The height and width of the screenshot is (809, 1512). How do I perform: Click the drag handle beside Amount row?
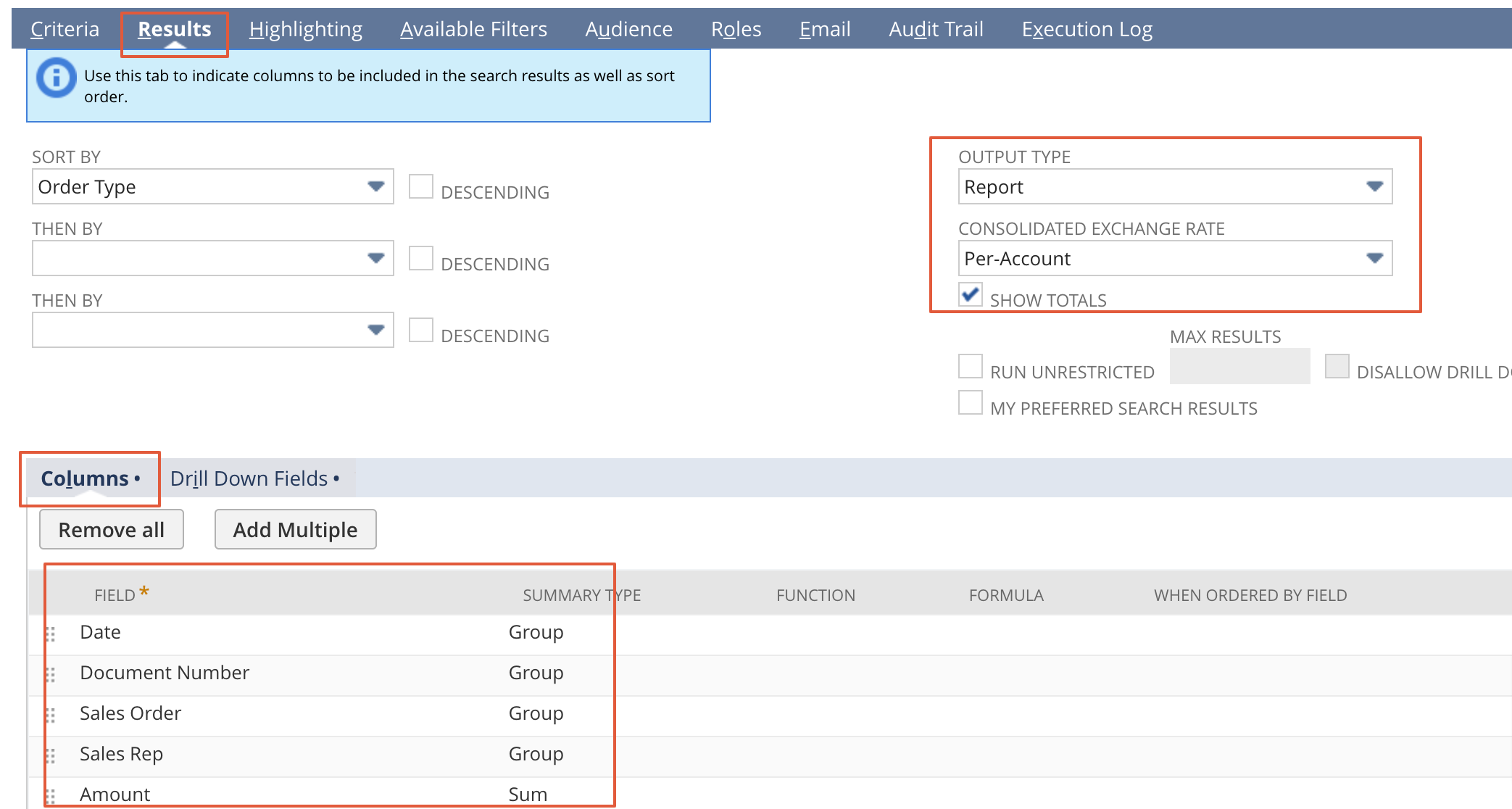pos(51,796)
